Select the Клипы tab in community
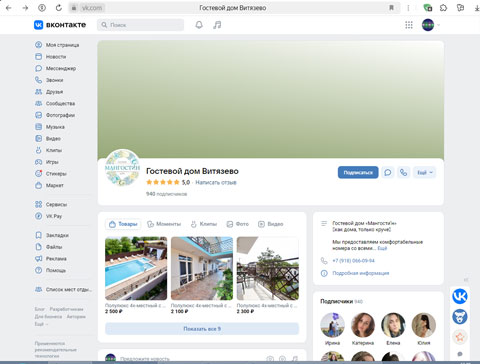The image size is (480, 364). click(204, 224)
